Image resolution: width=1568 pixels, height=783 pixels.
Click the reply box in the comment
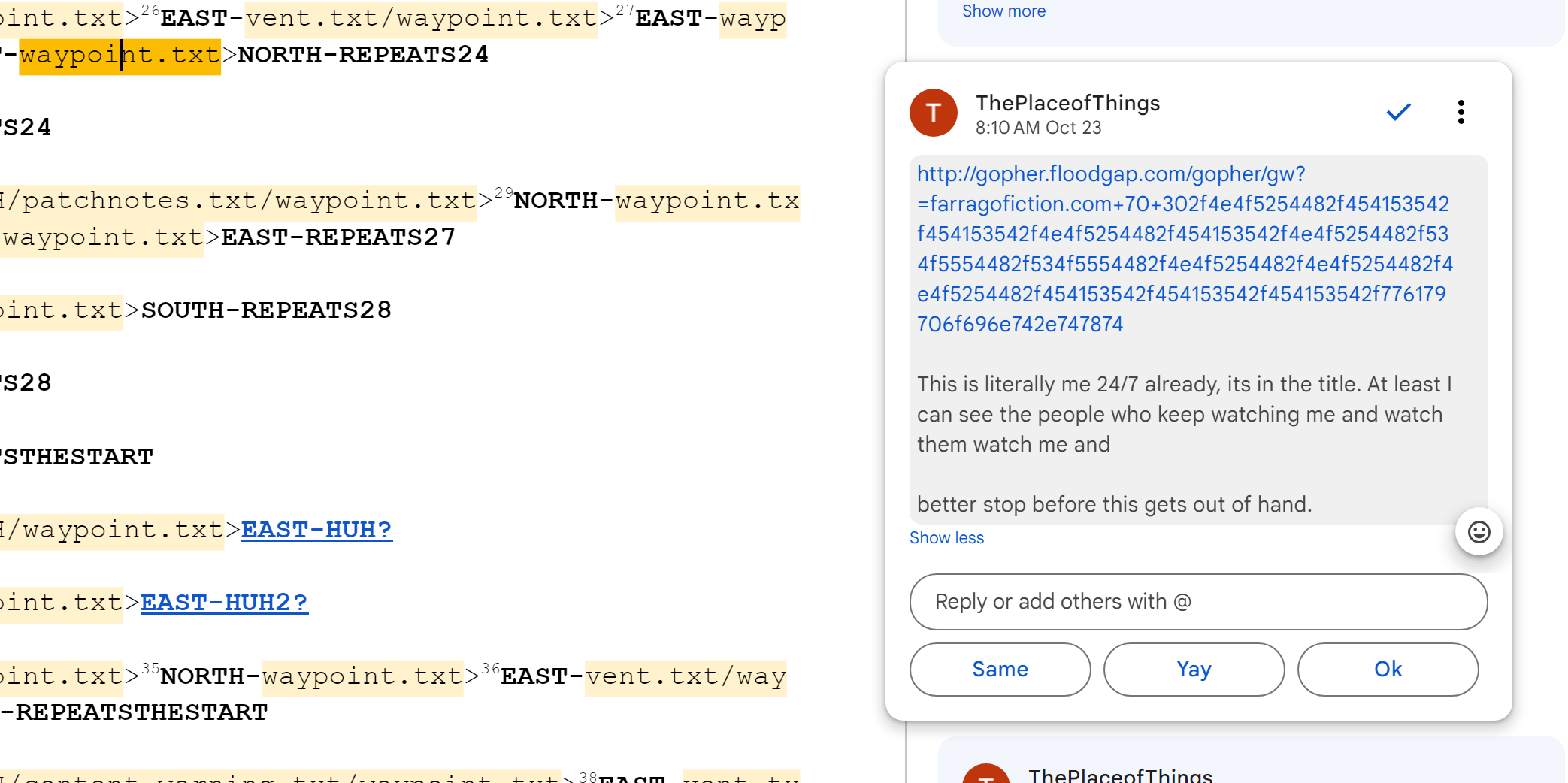pyautogui.click(x=1198, y=602)
